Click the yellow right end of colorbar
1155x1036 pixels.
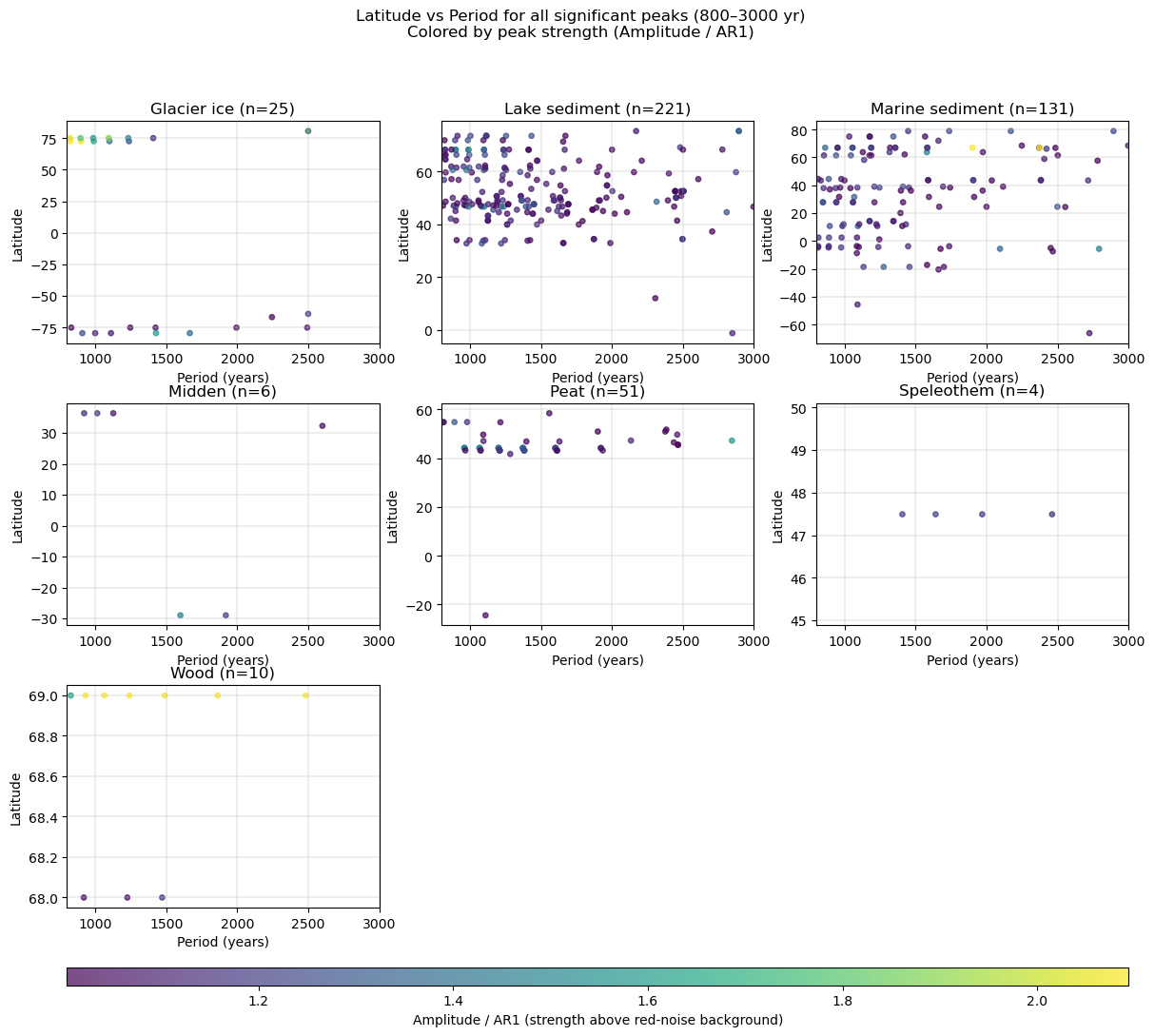click(x=1121, y=977)
